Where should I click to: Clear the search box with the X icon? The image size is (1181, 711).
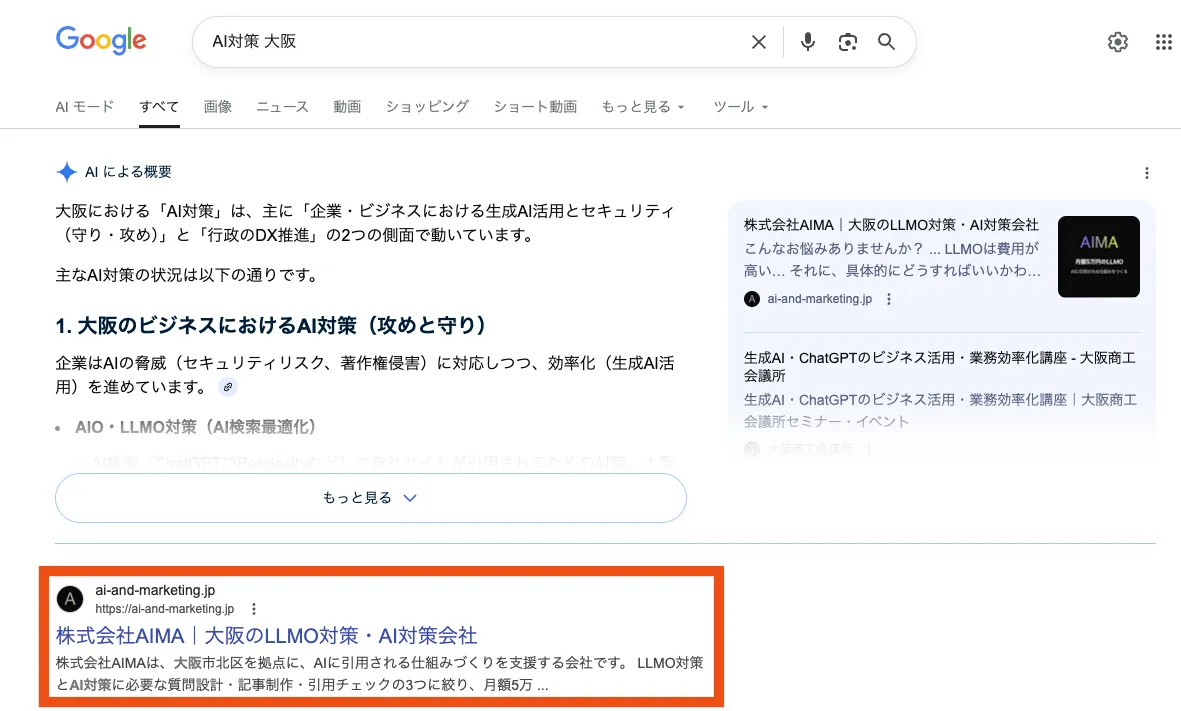pos(758,42)
